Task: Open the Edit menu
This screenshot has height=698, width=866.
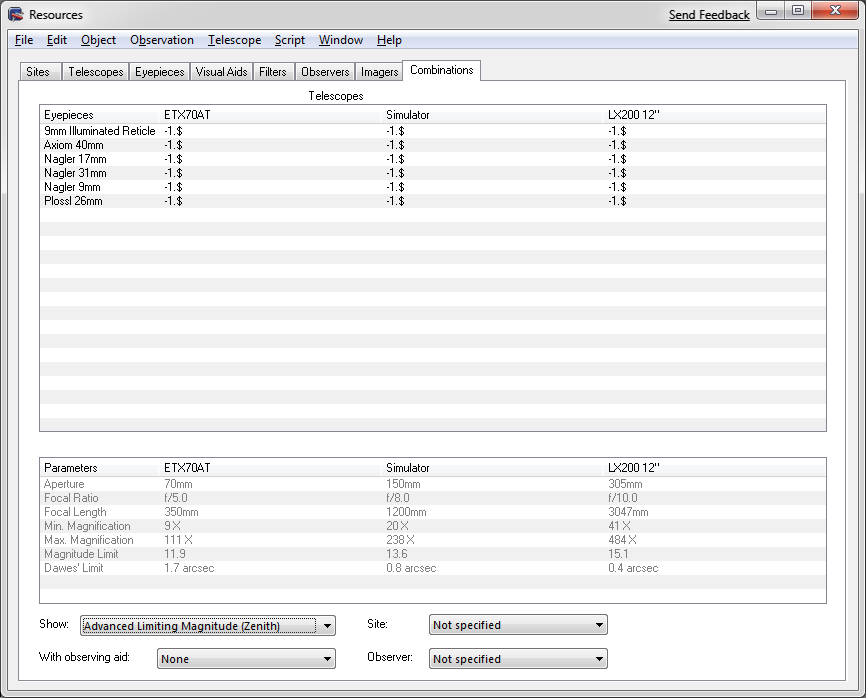Action: pyautogui.click(x=57, y=40)
